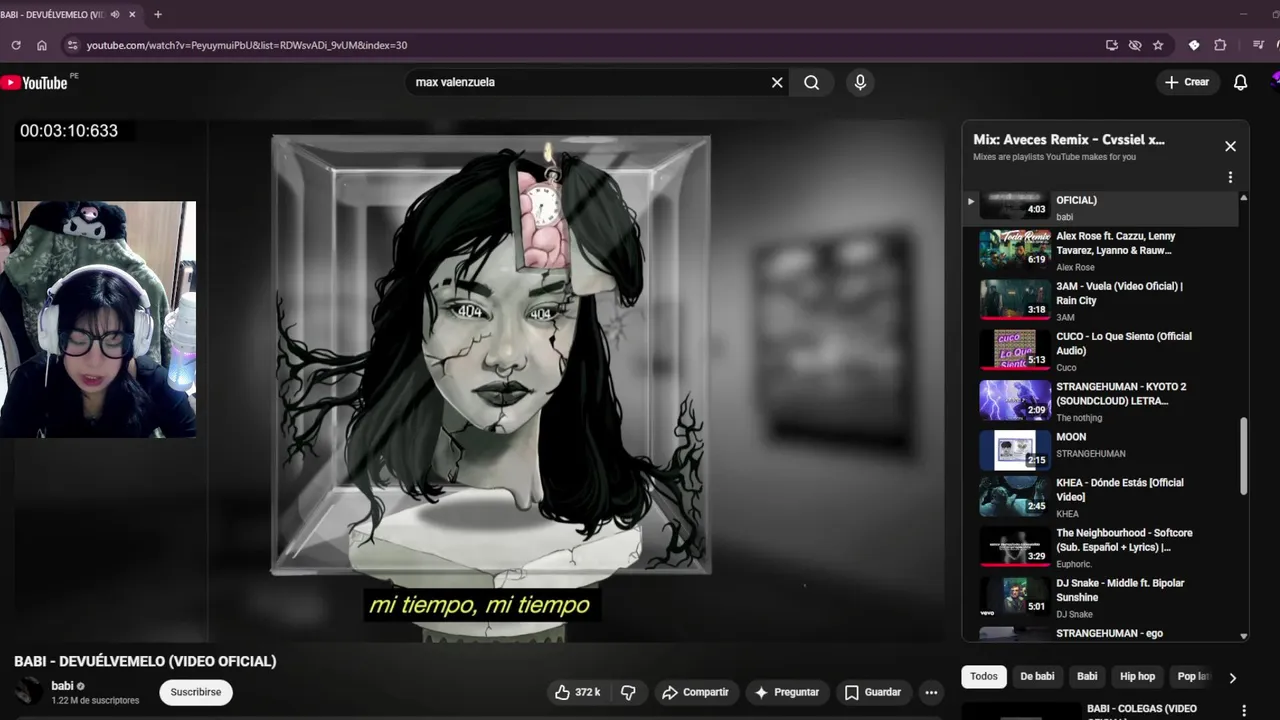This screenshot has height=720, width=1280.
Task: Mute the tab via its speaker icon
Action: click(x=115, y=14)
